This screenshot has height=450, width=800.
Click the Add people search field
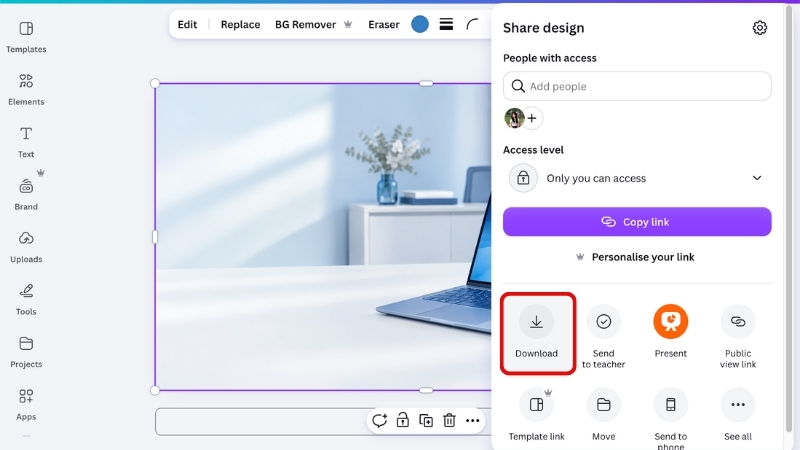click(637, 86)
